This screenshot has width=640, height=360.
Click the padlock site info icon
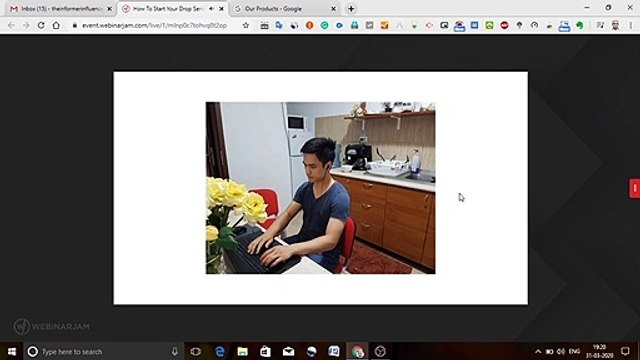[x=74, y=25]
